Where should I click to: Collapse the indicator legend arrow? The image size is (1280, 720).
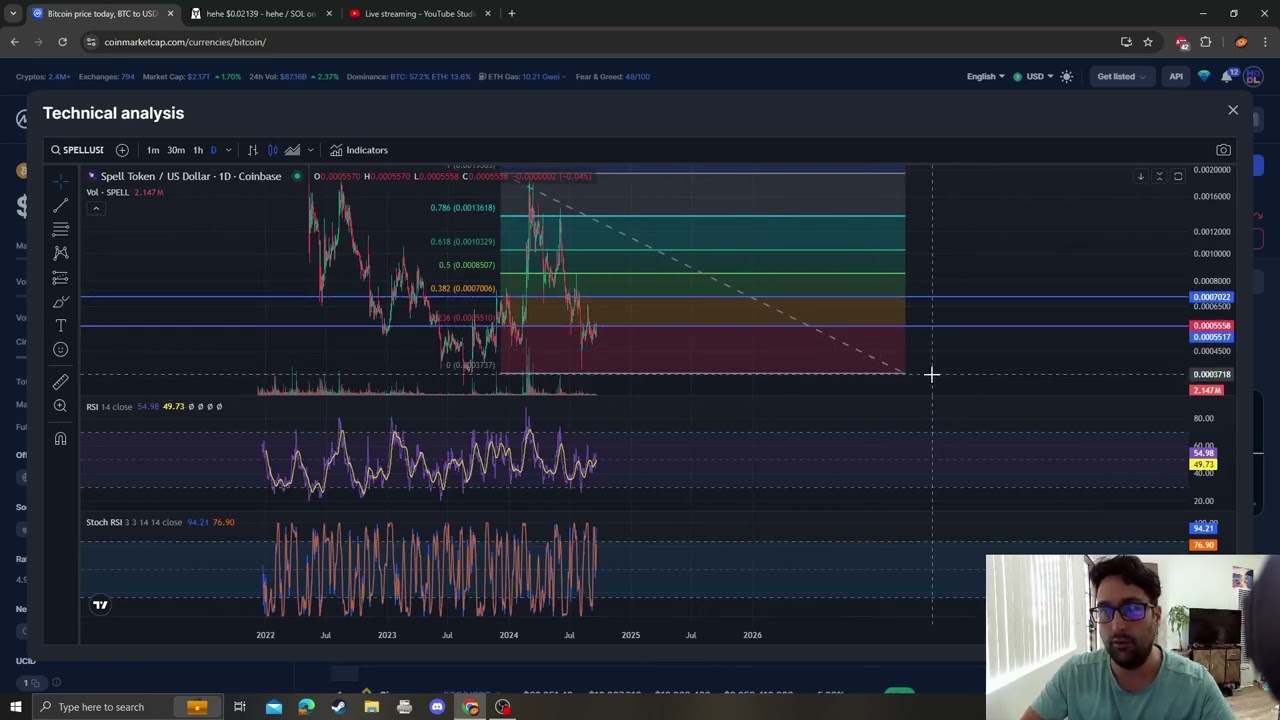(96, 208)
